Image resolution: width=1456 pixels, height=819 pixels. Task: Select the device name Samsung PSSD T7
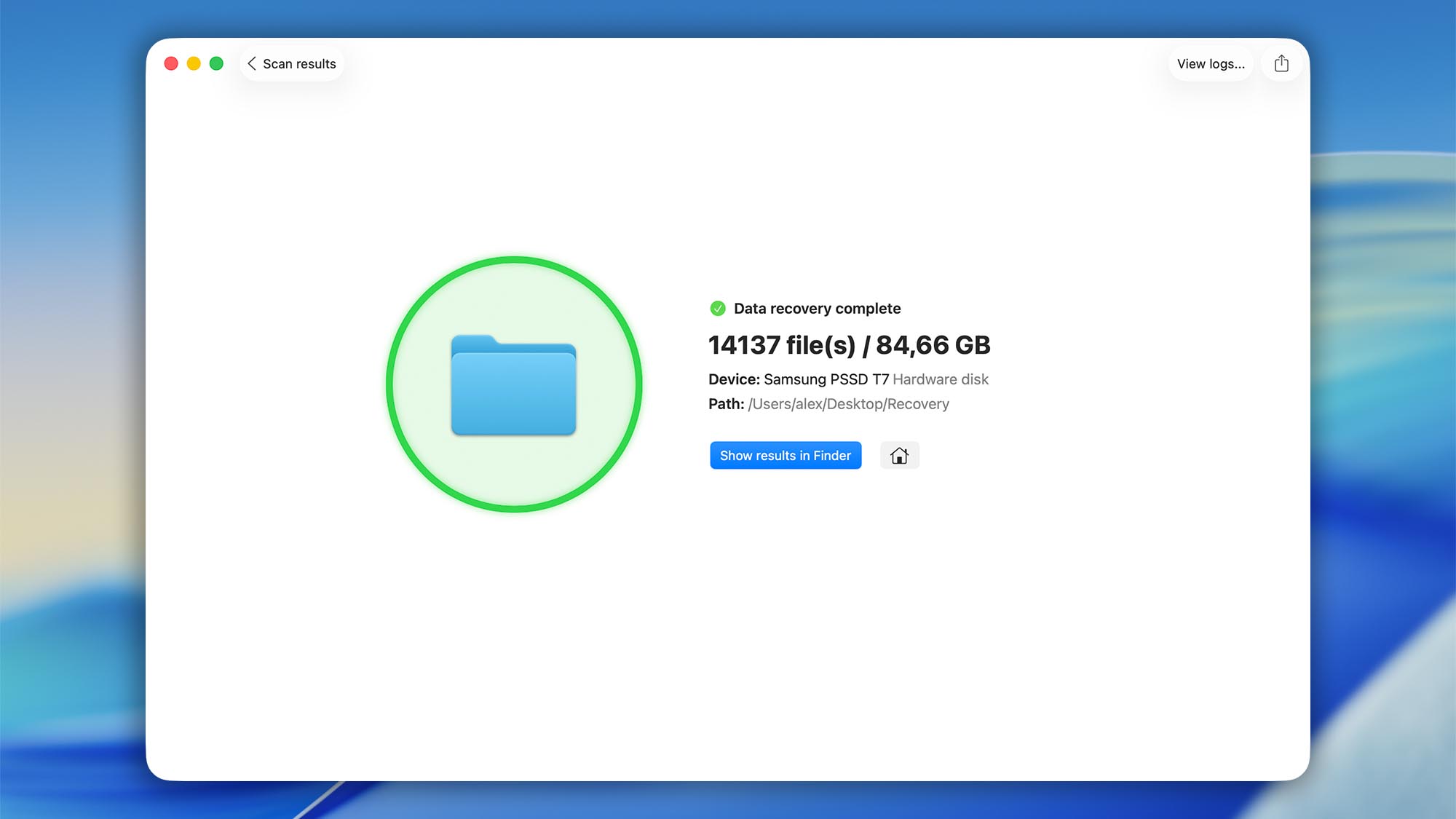[825, 379]
